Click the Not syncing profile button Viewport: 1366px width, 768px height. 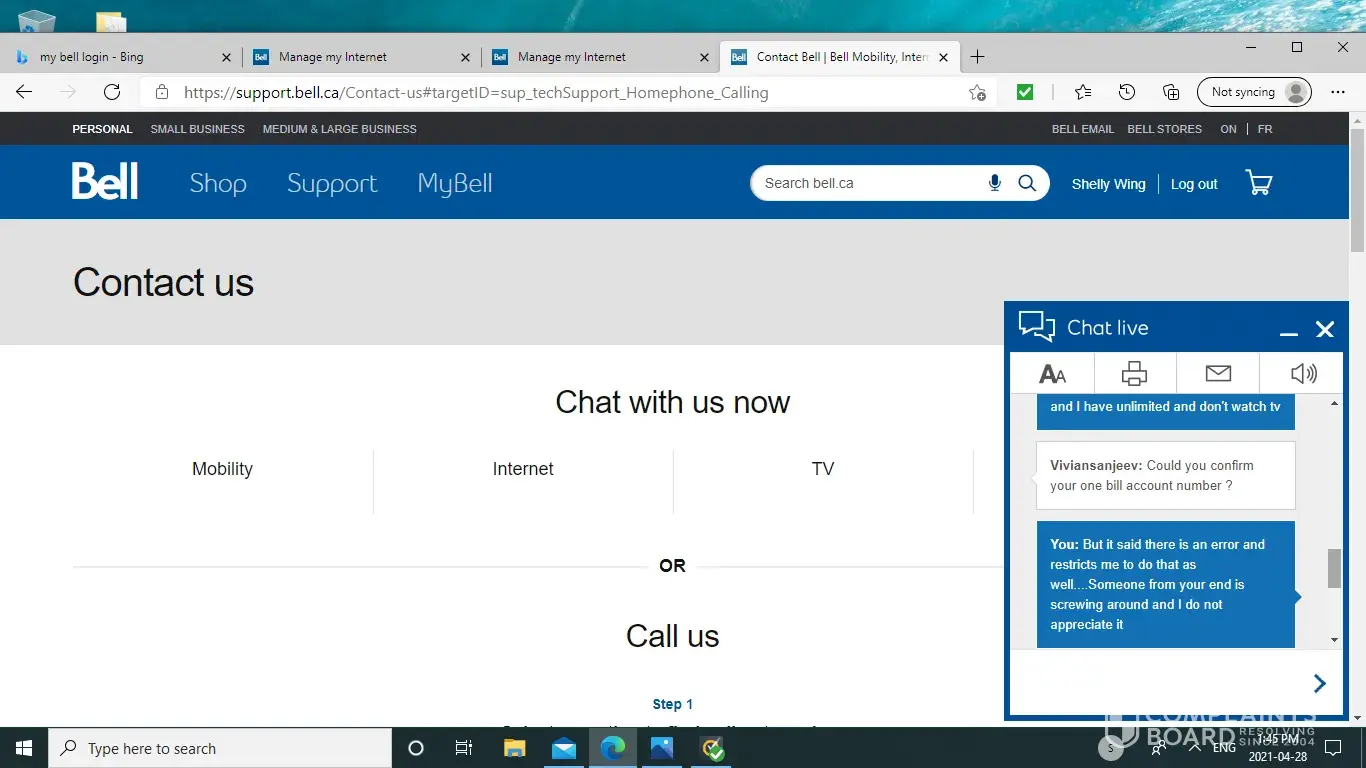(1254, 92)
